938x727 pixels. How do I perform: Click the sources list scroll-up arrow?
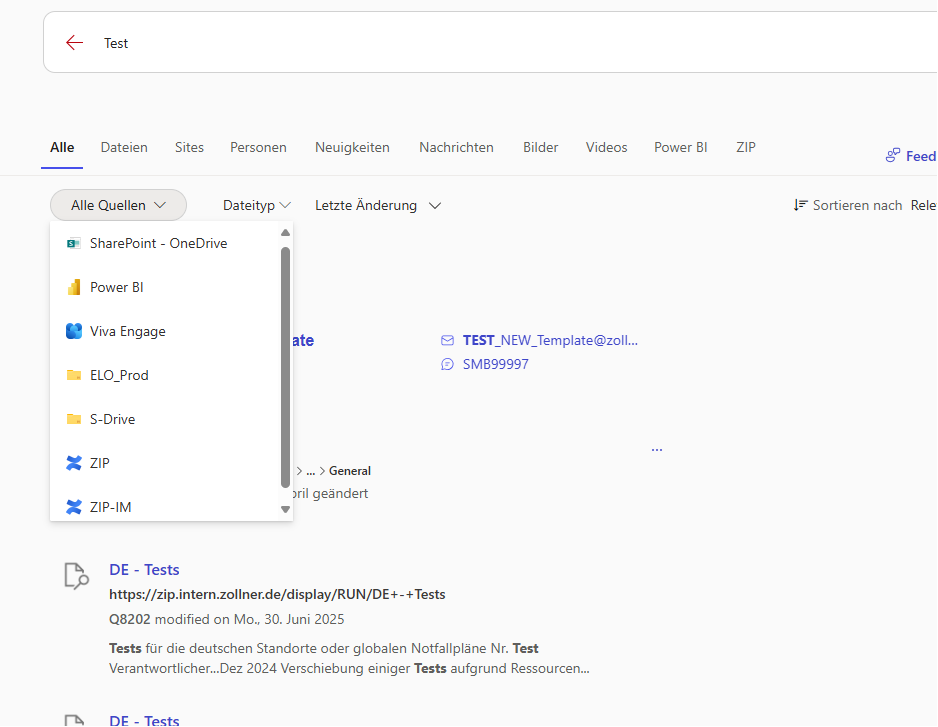pyautogui.click(x=285, y=233)
